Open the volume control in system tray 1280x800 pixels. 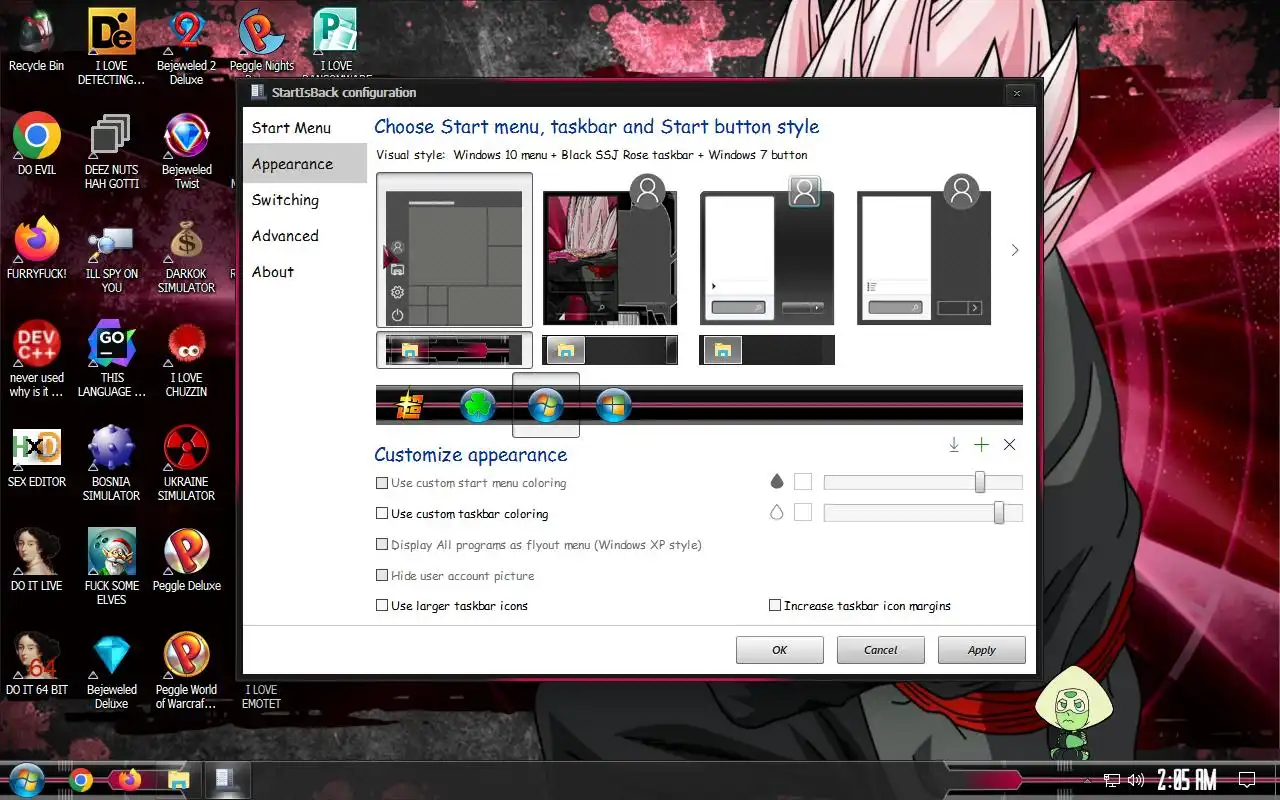tap(1136, 780)
